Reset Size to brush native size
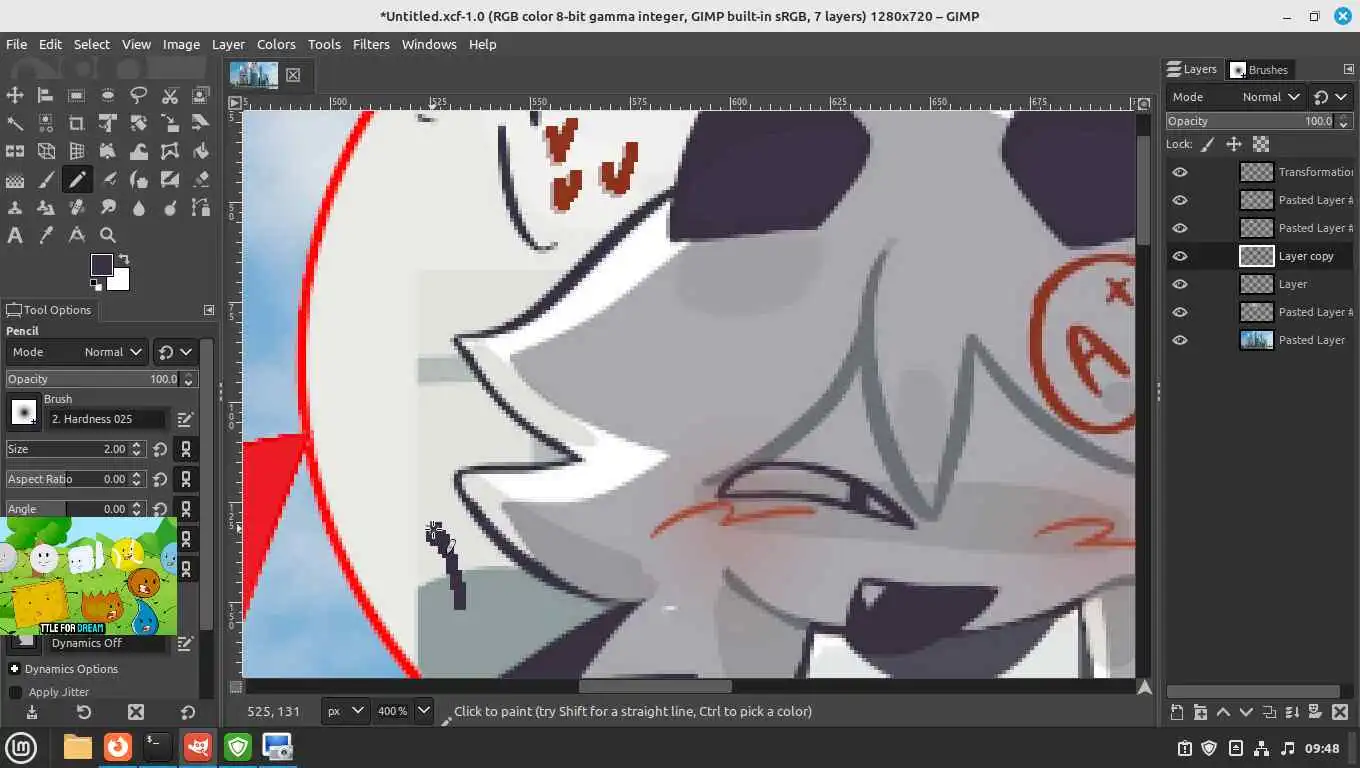Viewport: 1360px width, 768px height. pos(160,449)
